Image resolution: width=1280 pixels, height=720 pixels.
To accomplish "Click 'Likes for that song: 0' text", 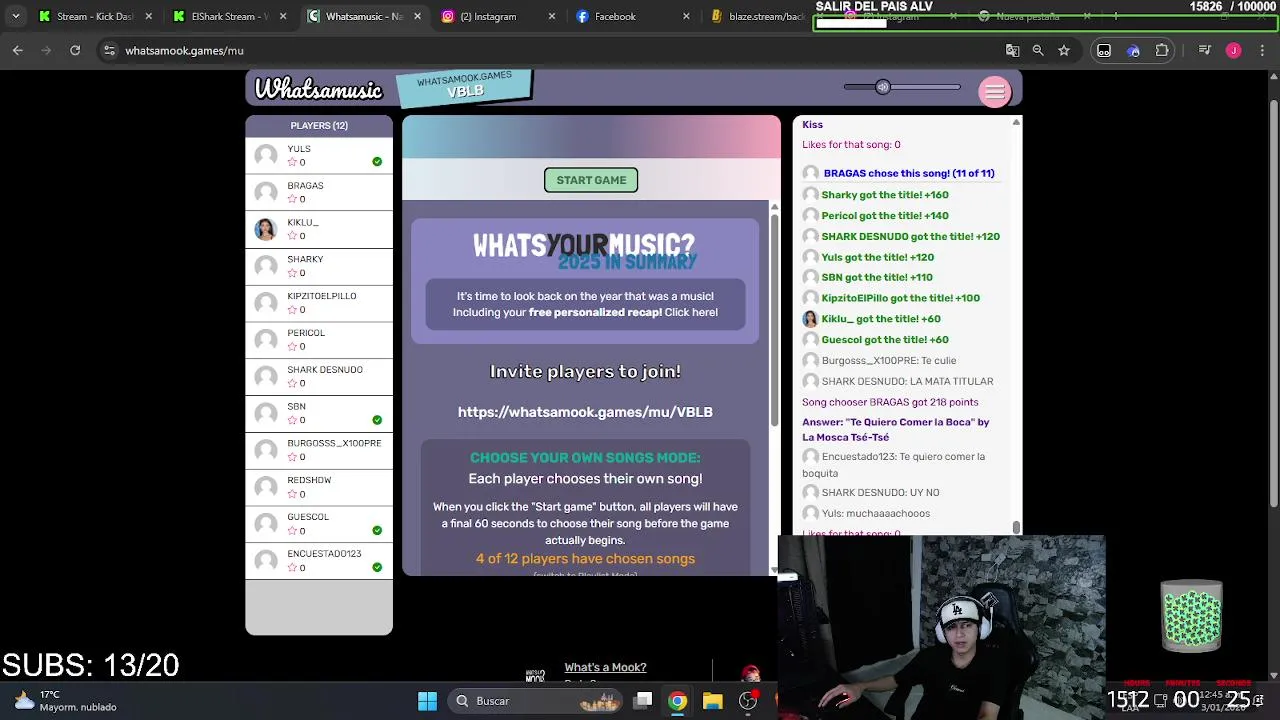I will pyautogui.click(x=851, y=145).
